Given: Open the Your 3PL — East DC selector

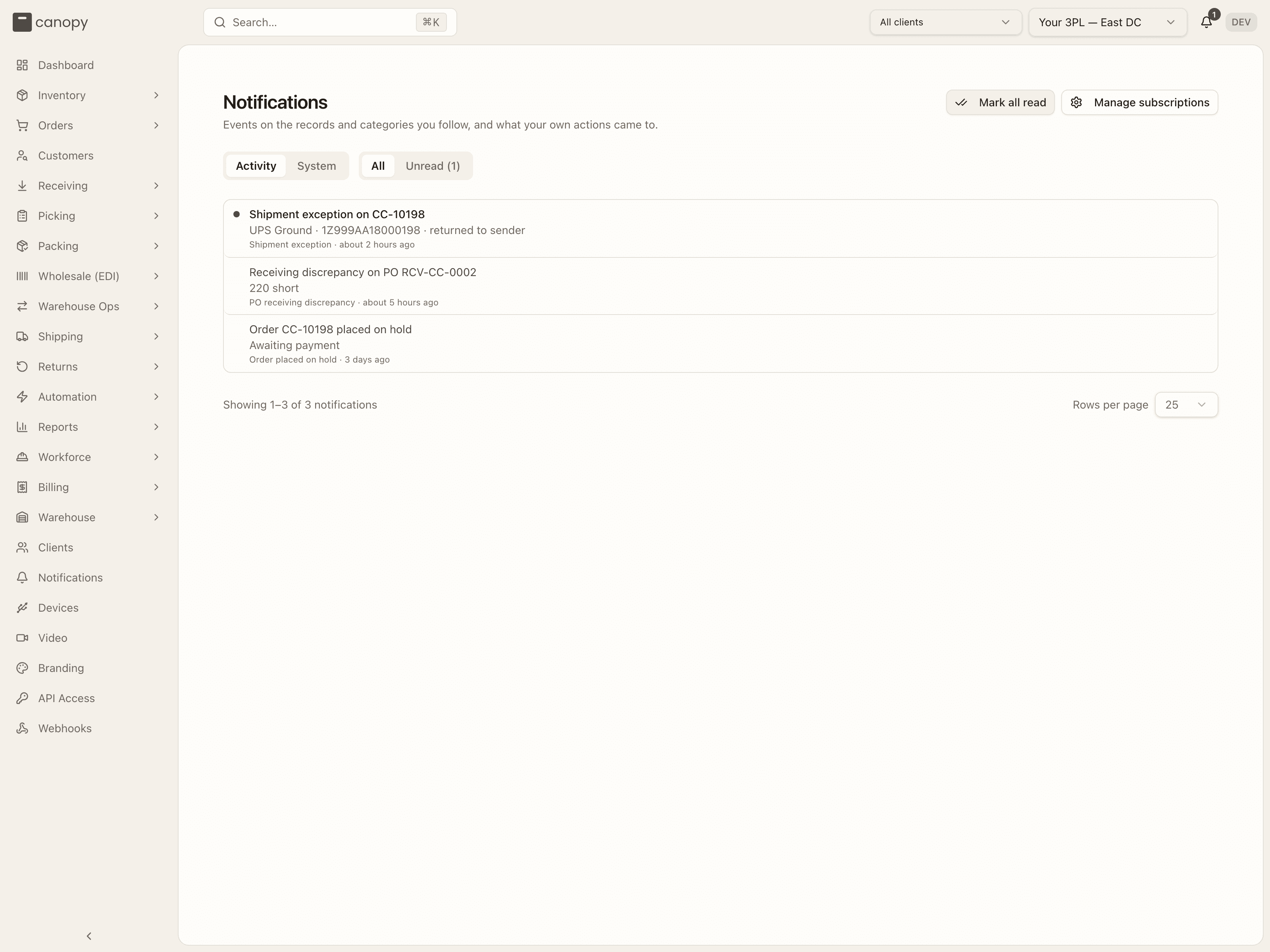Looking at the screenshot, I should click(1108, 22).
